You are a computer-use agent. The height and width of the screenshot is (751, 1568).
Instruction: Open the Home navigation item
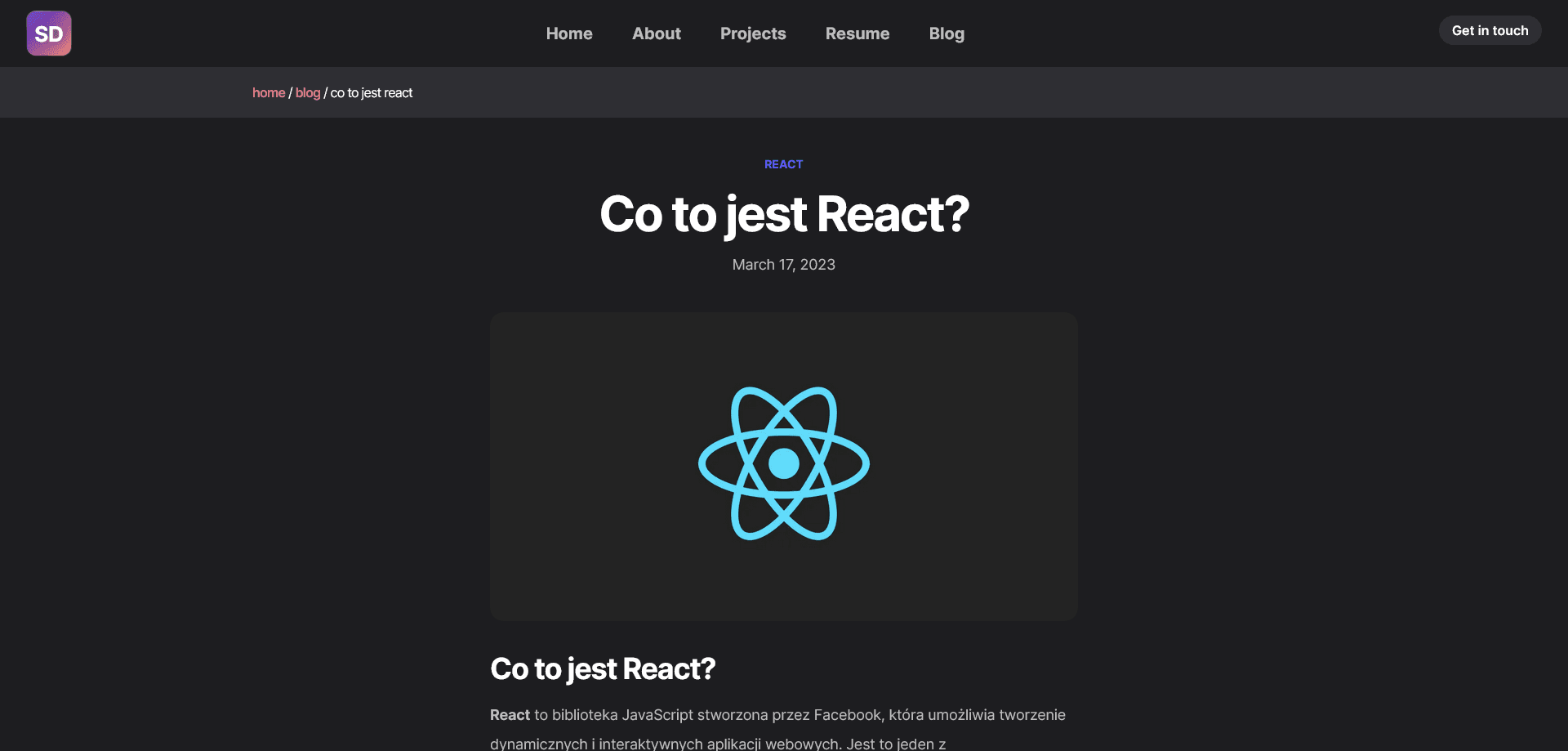(x=569, y=34)
